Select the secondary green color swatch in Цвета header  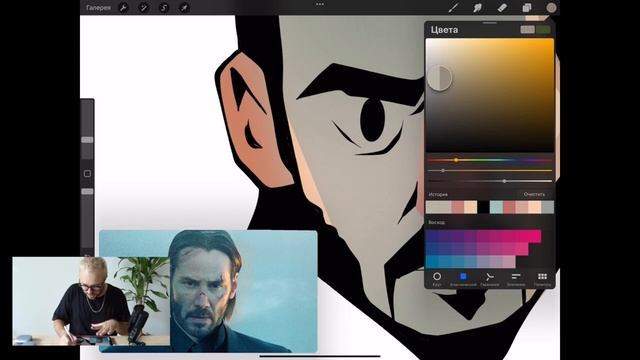click(x=543, y=29)
